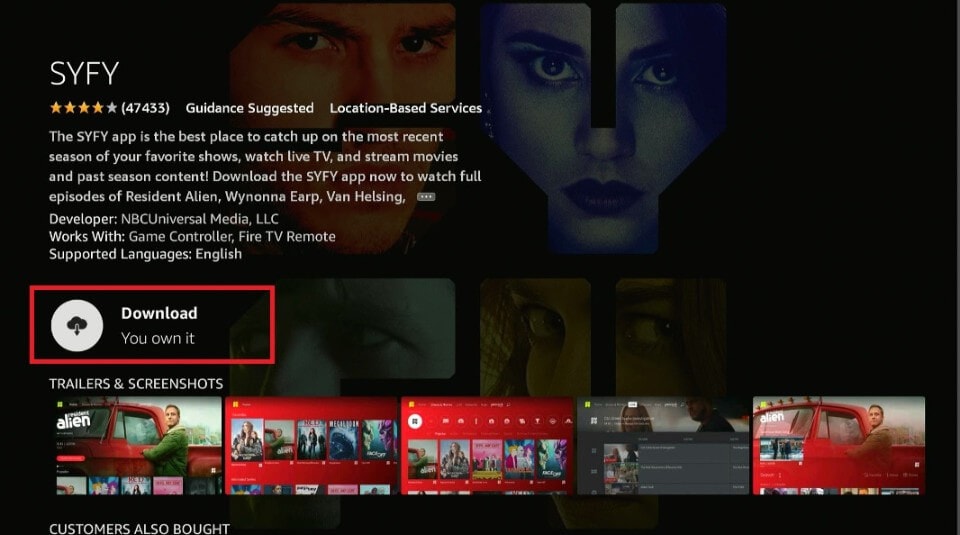The image size is (960, 535).
Task: Click the SYFY app description paragraph
Action: pos(265,166)
